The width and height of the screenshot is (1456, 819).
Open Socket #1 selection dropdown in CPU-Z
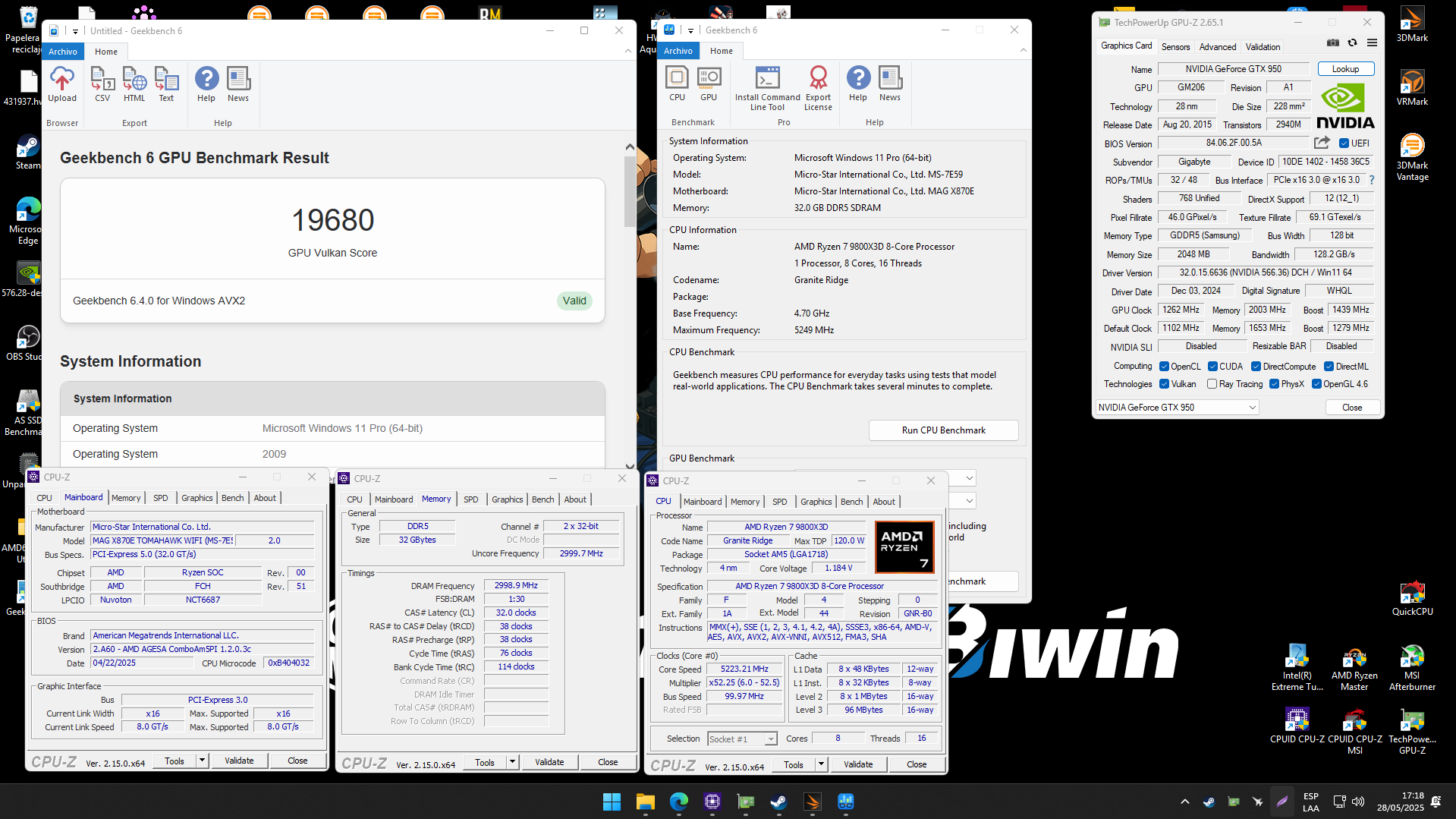coord(741,739)
